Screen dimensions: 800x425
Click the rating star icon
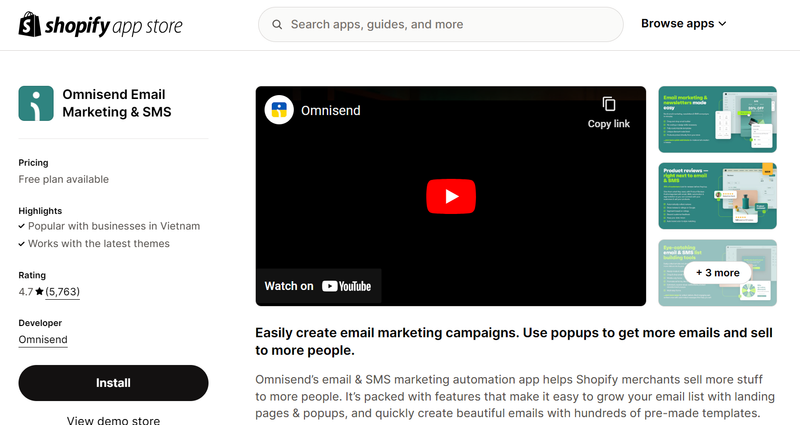[x=40, y=292]
